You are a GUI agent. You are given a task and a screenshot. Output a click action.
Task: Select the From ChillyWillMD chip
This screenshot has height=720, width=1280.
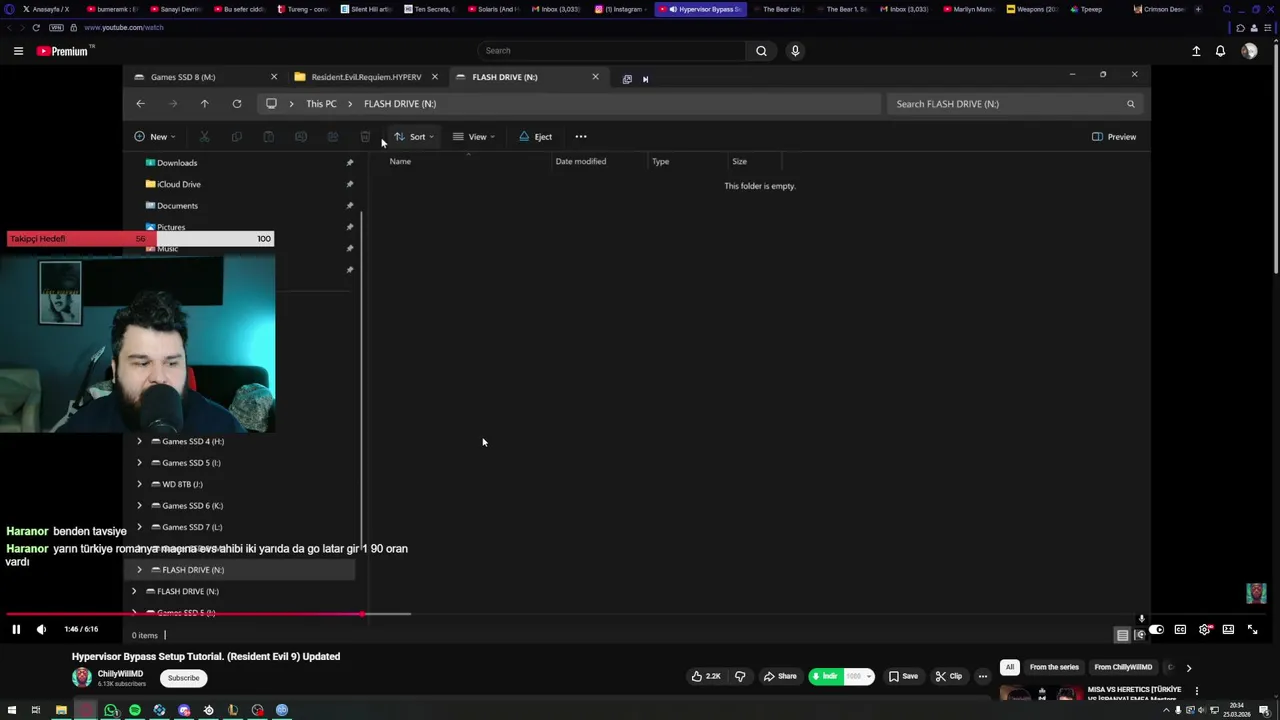click(x=1123, y=668)
